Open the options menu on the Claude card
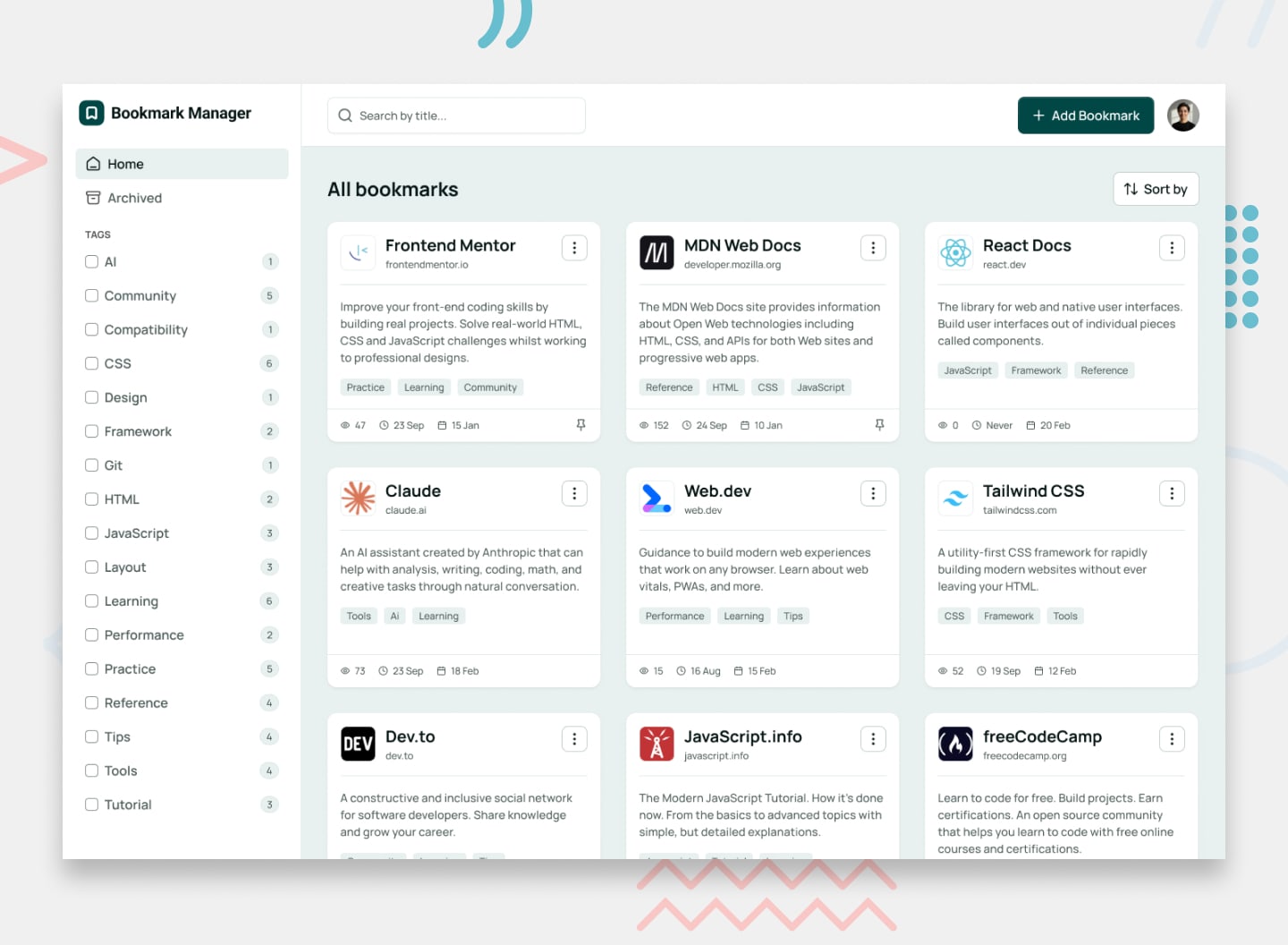This screenshot has height=945, width=1288. point(574,493)
